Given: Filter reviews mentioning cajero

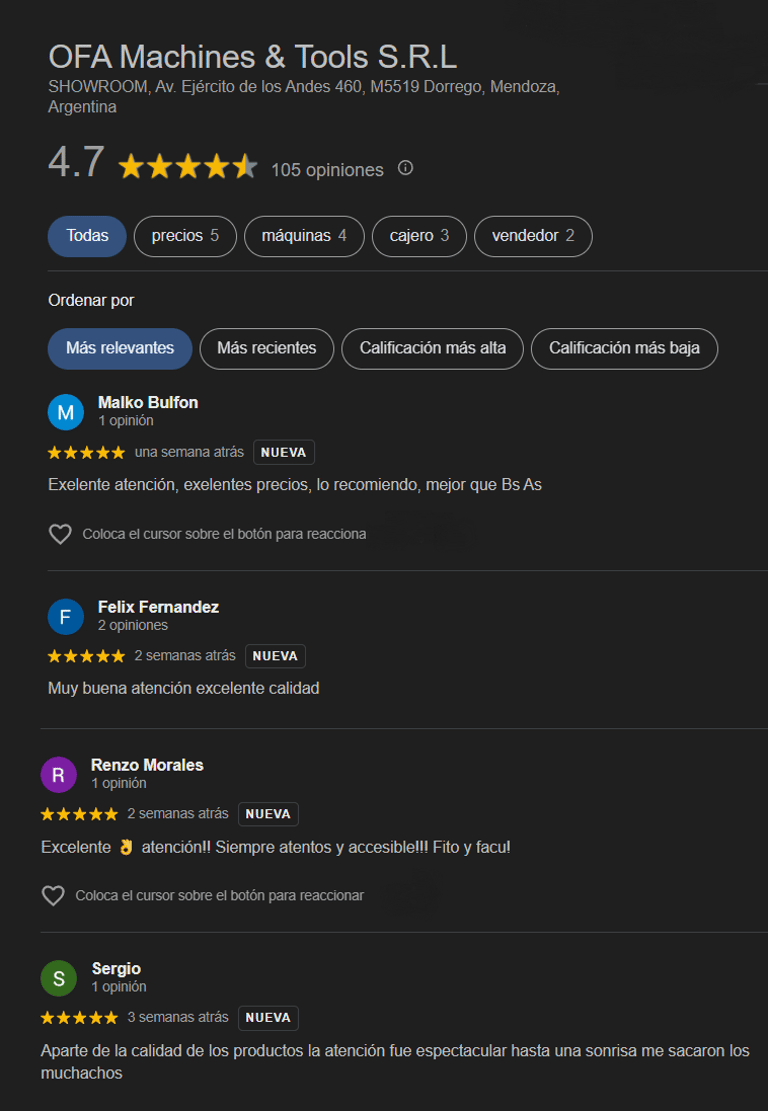Looking at the screenshot, I should tap(419, 236).
